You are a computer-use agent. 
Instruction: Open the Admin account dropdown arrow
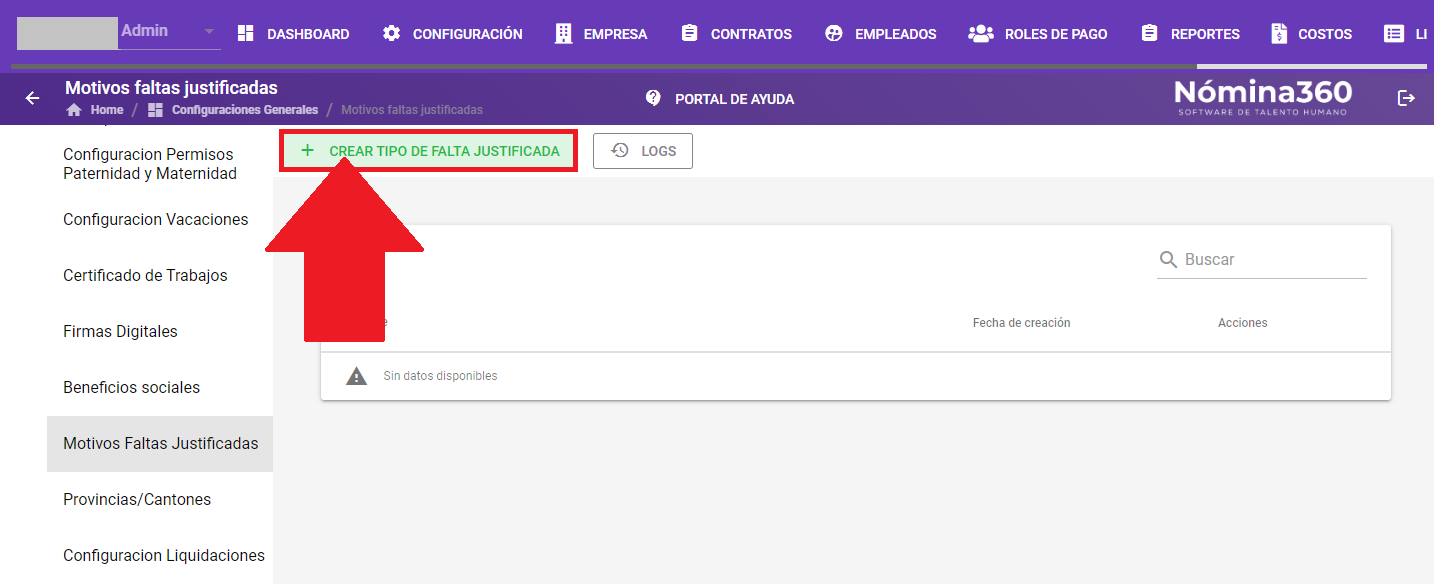209,32
